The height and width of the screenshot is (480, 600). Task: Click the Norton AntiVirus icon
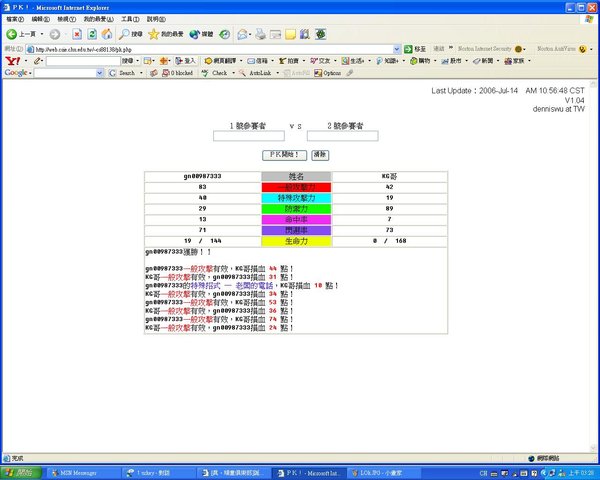coord(582,49)
